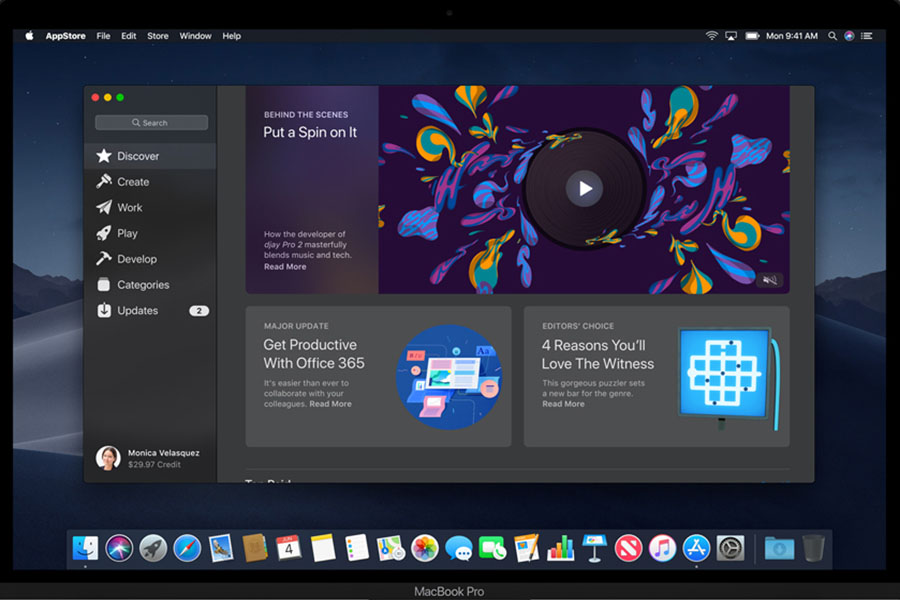Open the Trash in the Dock
Image resolution: width=900 pixels, height=600 pixels.
pyautogui.click(x=813, y=548)
